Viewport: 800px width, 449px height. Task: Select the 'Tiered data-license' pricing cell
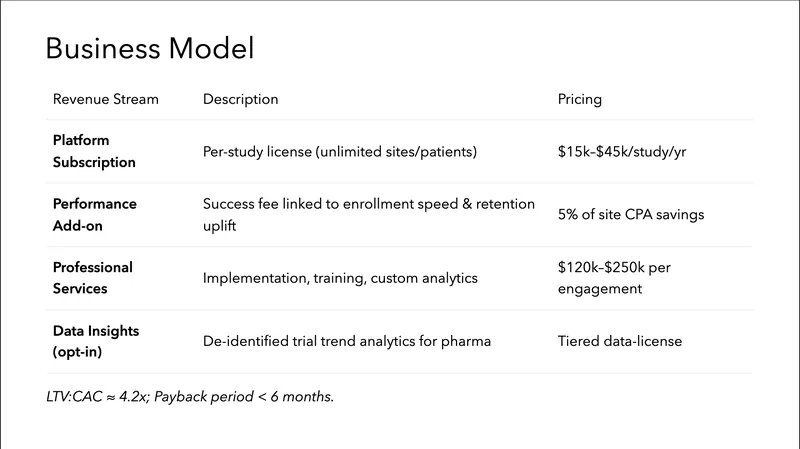click(x=619, y=341)
